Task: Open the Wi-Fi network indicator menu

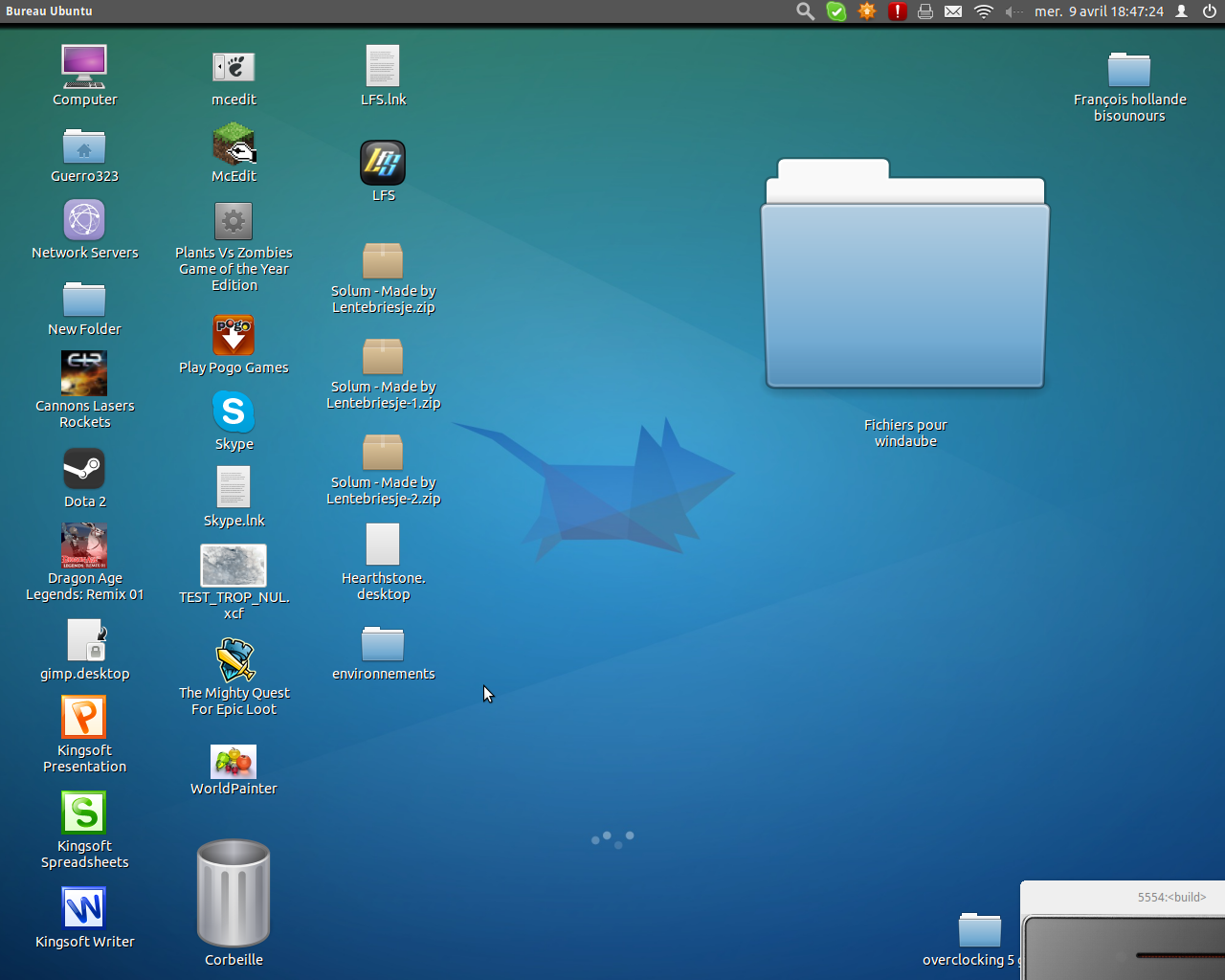Action: (x=984, y=11)
